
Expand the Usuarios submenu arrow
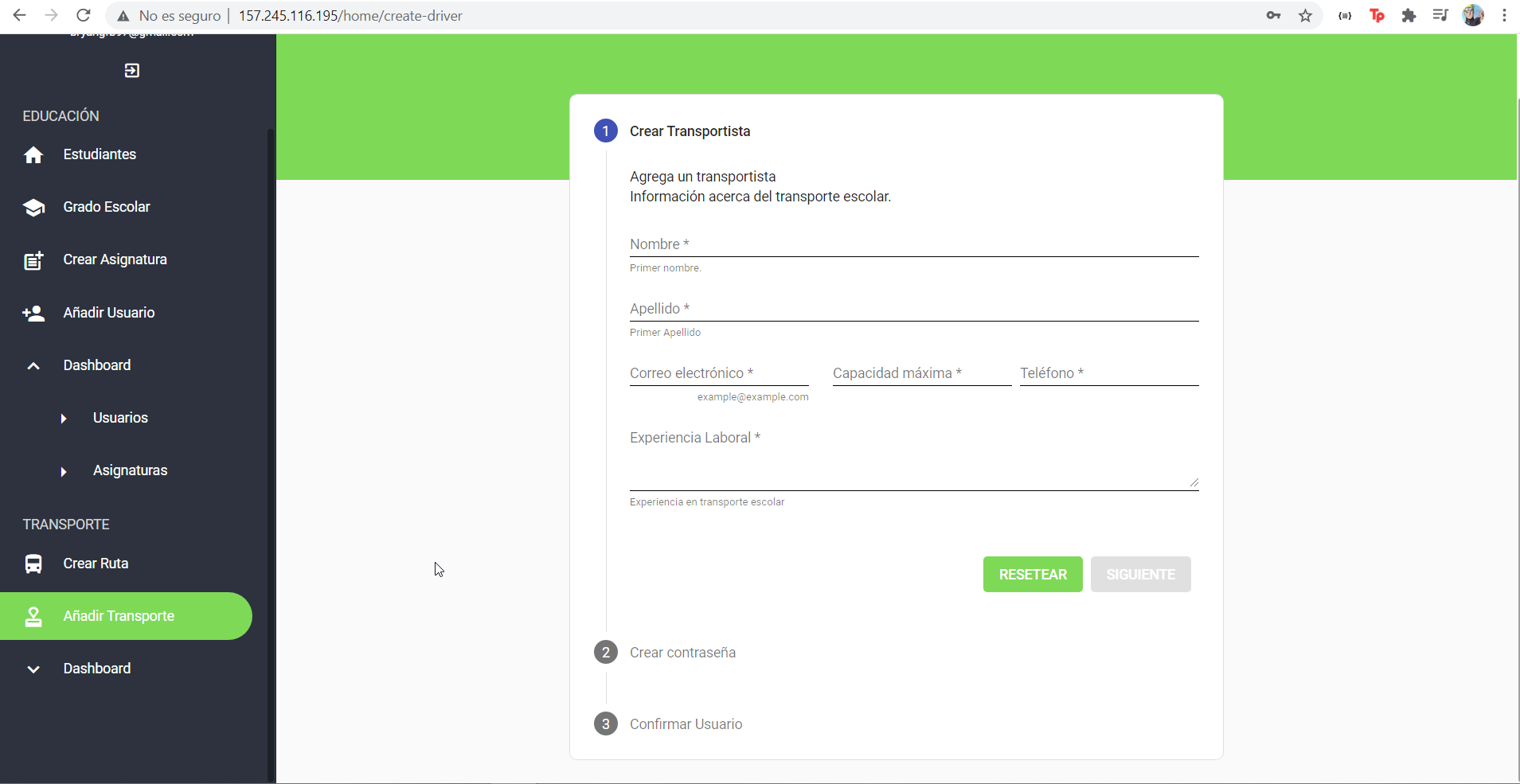point(64,418)
